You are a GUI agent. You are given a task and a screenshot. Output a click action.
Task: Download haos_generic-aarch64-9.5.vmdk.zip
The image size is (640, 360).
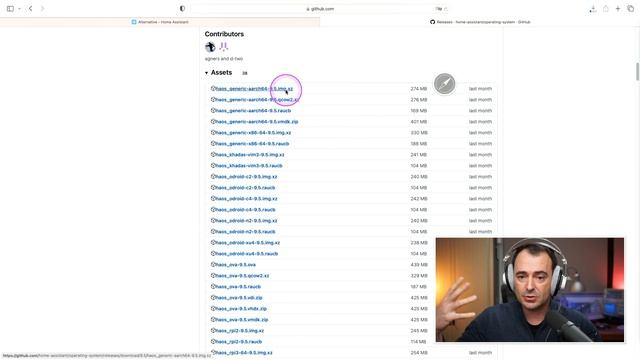pyautogui.click(x=256, y=122)
